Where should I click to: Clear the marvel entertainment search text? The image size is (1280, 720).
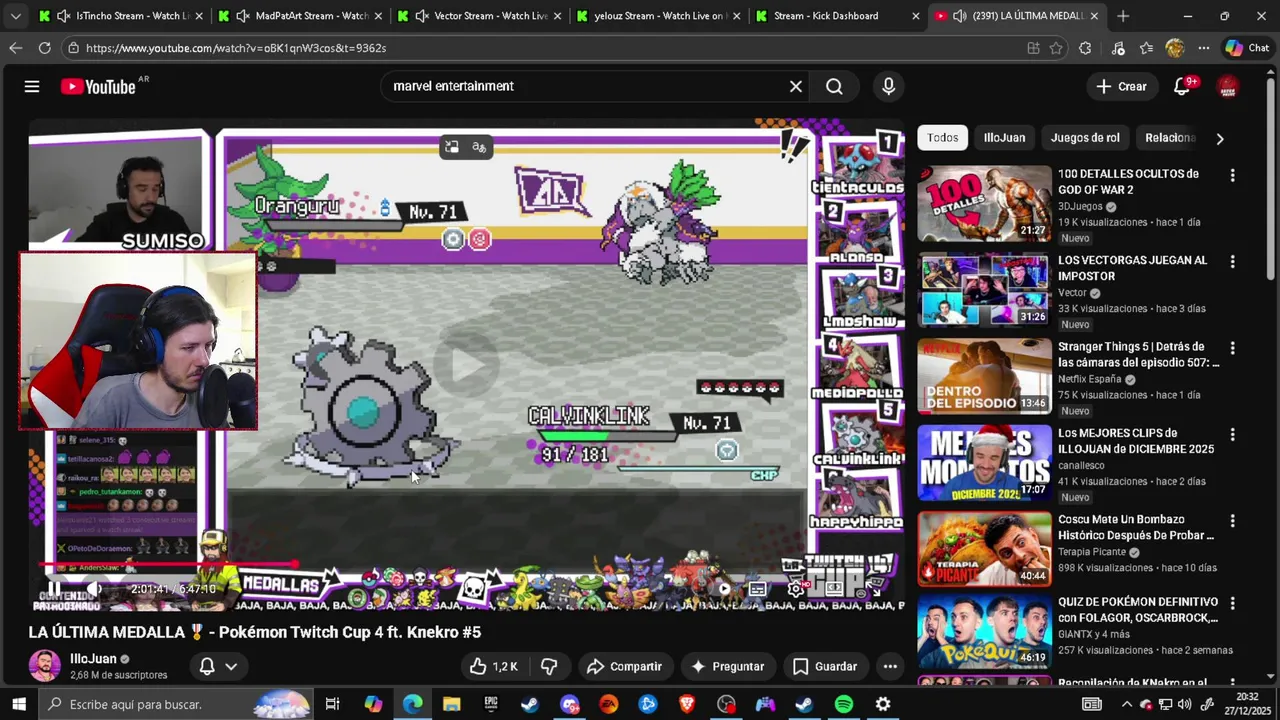click(796, 87)
